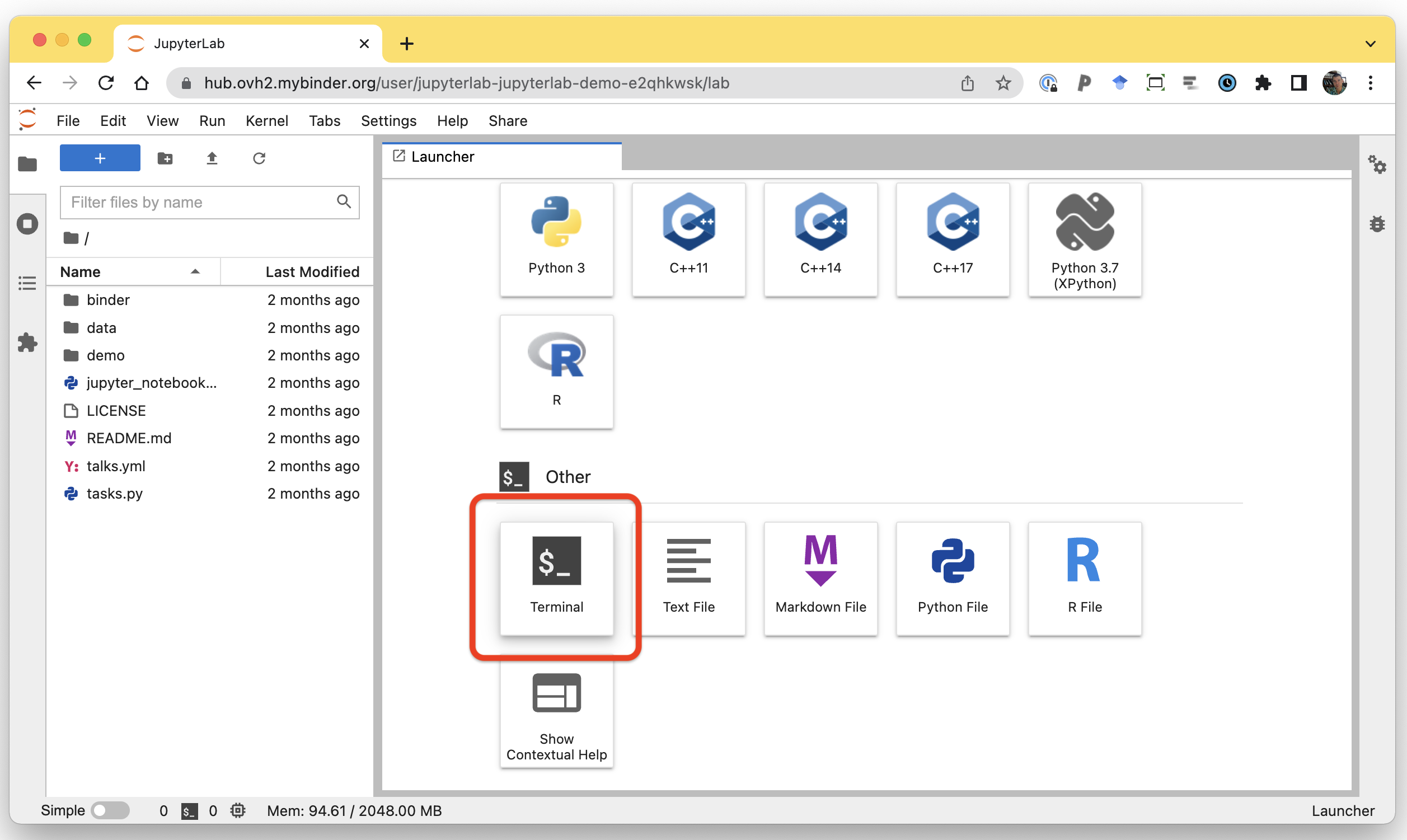Image resolution: width=1407 pixels, height=840 pixels.
Task: Bookmark this page with the star
Action: click(1003, 83)
